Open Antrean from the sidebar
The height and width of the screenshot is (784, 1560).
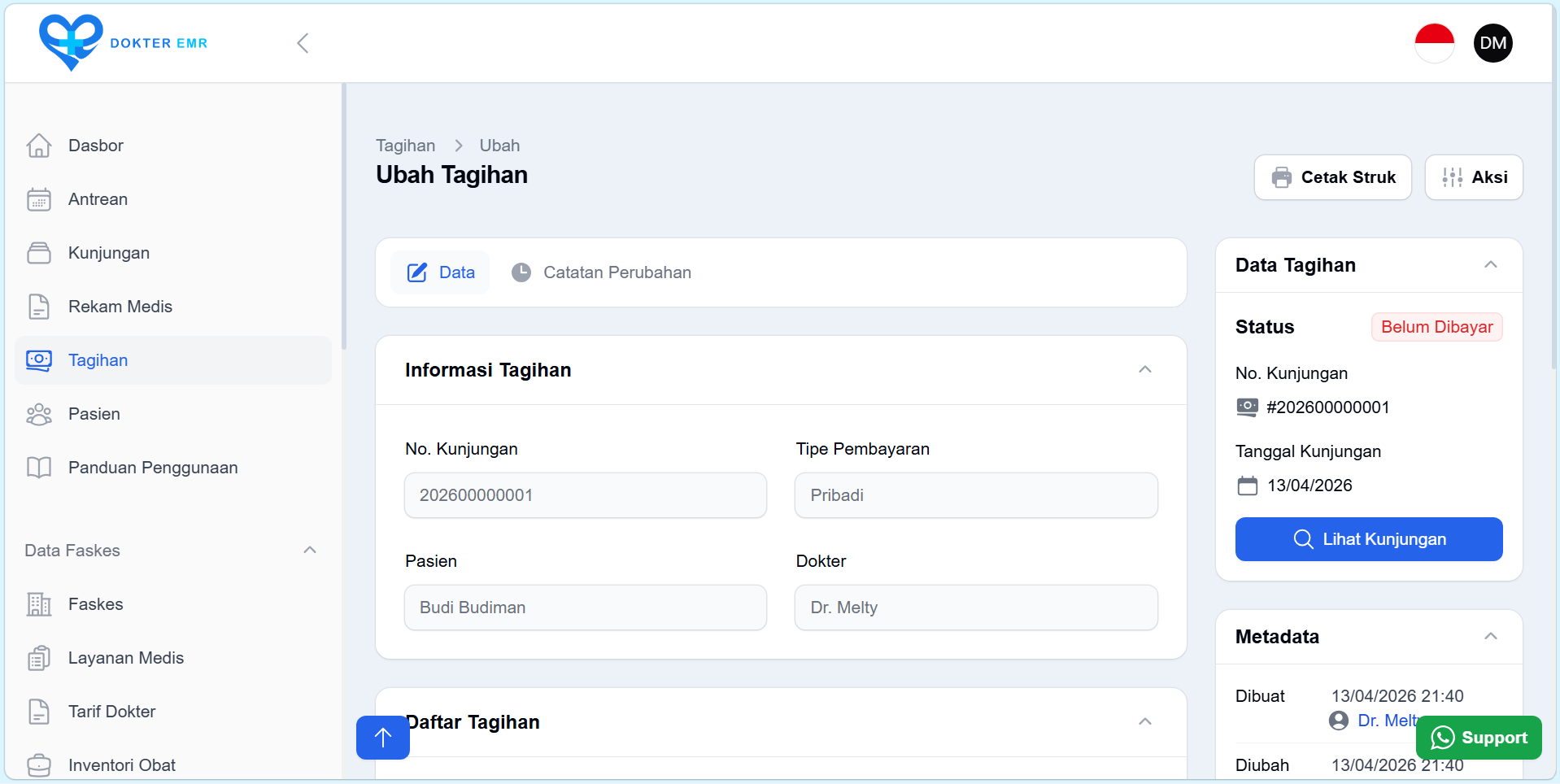pos(173,199)
